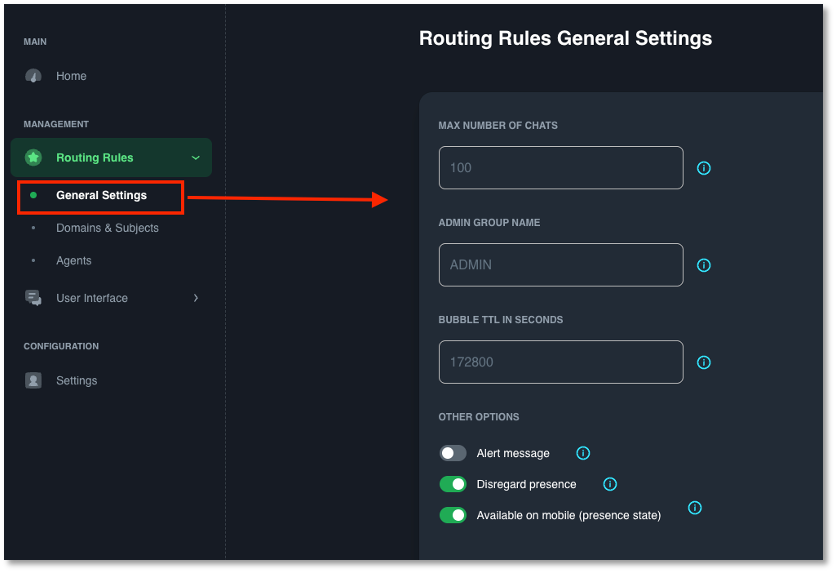Click info icon next to Alert message

(583, 453)
